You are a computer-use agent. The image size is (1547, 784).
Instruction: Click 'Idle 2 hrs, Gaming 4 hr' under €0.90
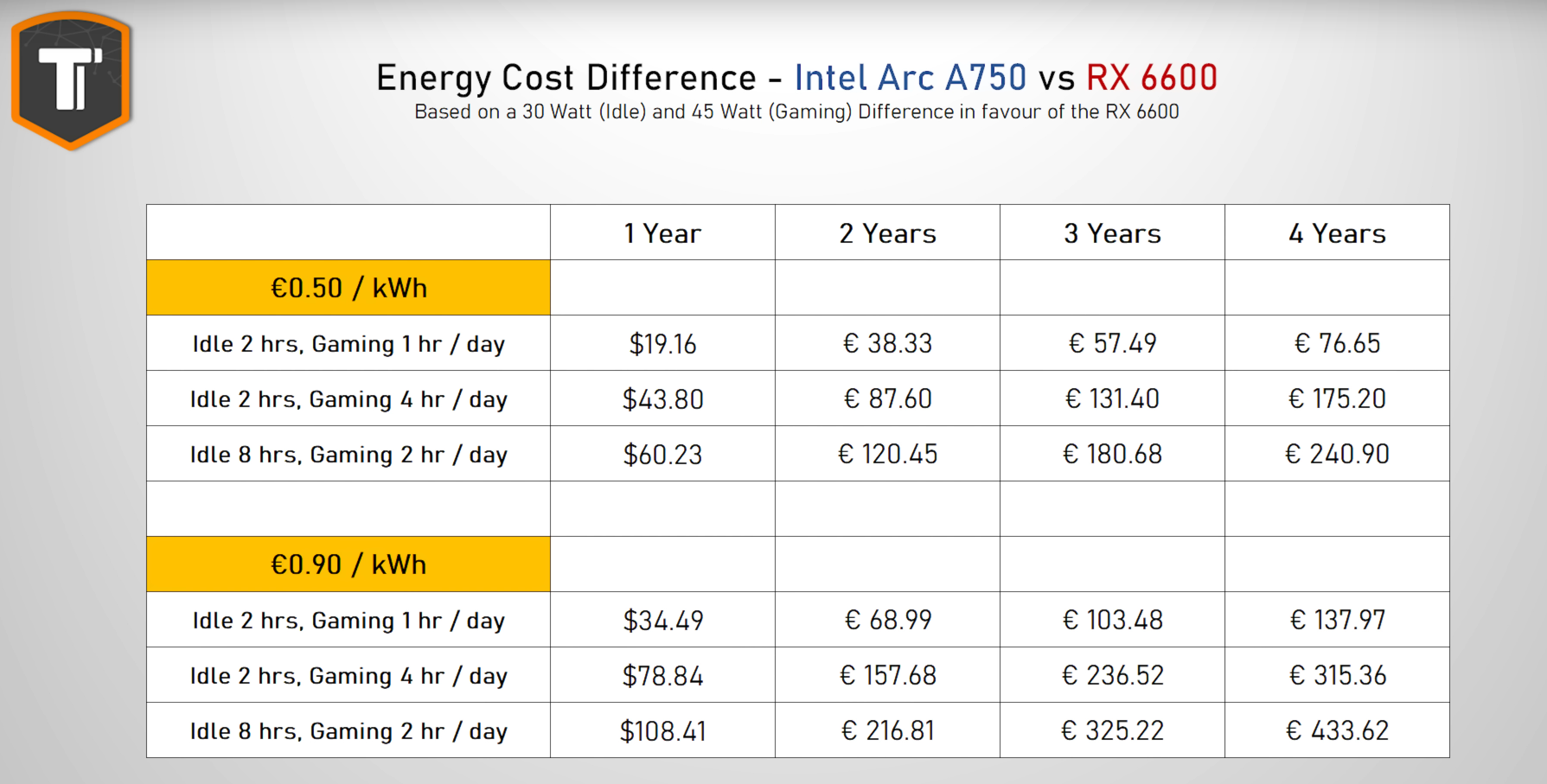pyautogui.click(x=348, y=675)
